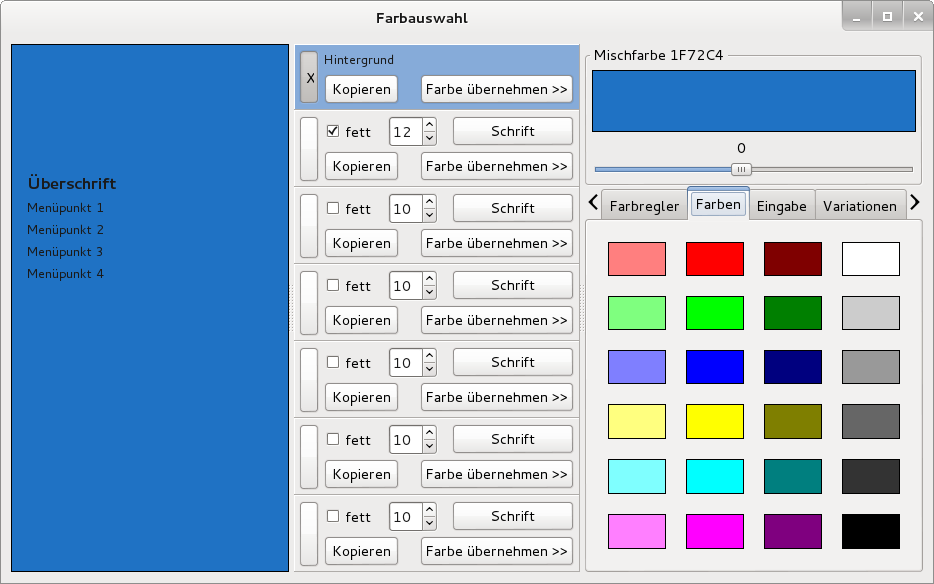This screenshot has width=934, height=584.
Task: Enable fett checkbox in second font row
Action: coord(333,208)
